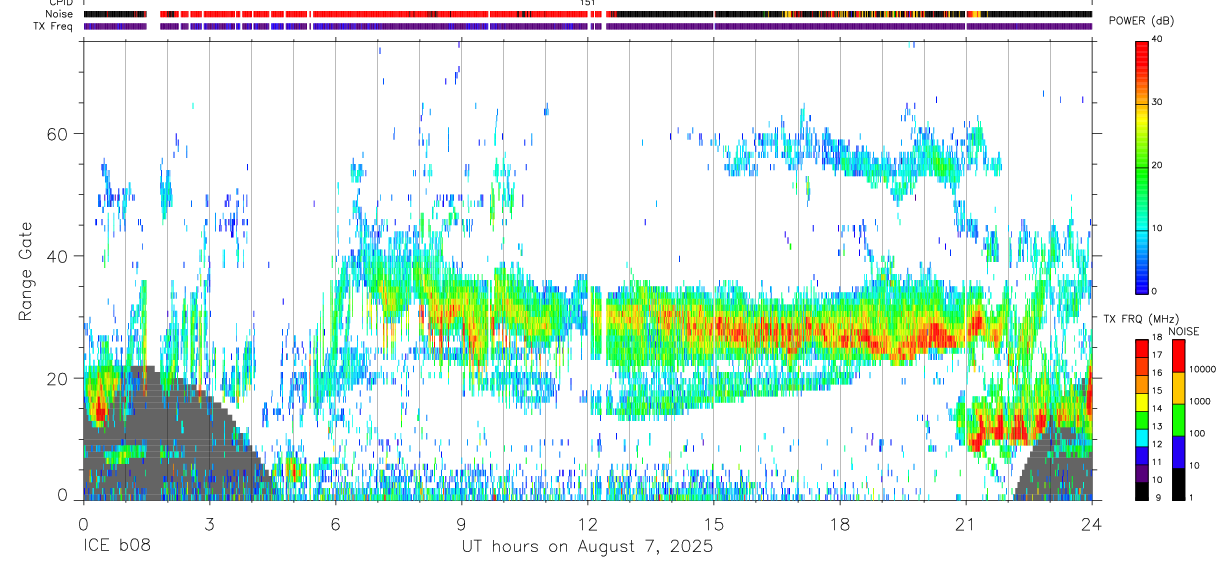Click the 21 label on UT hours axis
This screenshot has width=1228, height=567.
pos(965,523)
